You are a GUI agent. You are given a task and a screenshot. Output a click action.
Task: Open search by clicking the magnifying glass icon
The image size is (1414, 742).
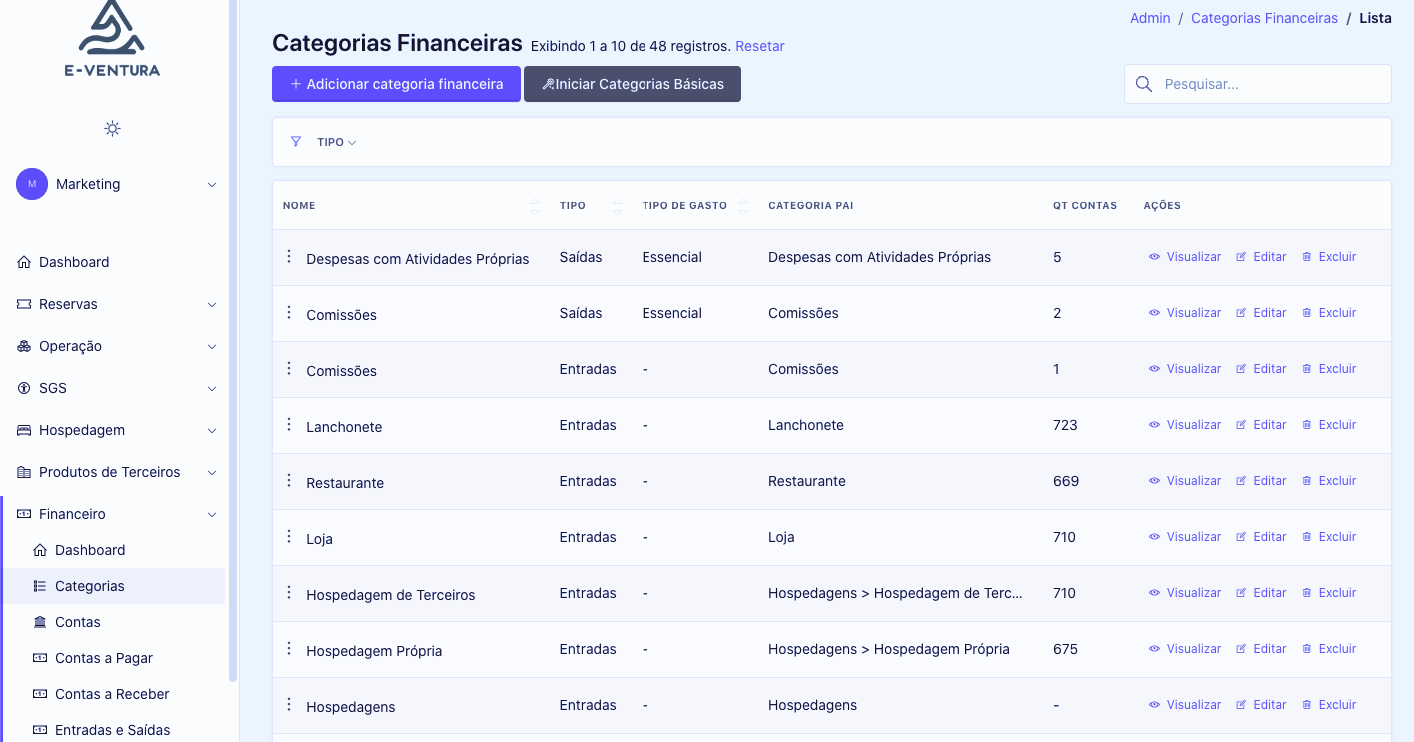(1143, 84)
